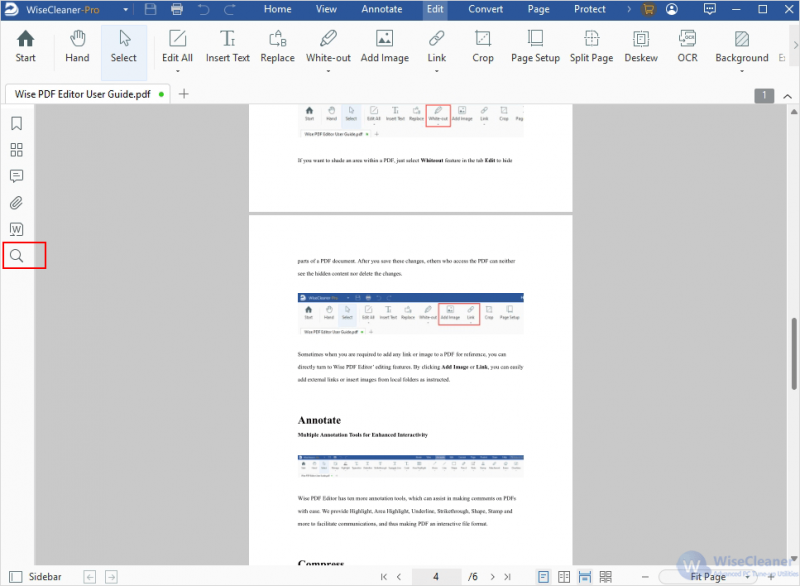Open Page Setup
The image size is (800, 586).
pos(535,46)
